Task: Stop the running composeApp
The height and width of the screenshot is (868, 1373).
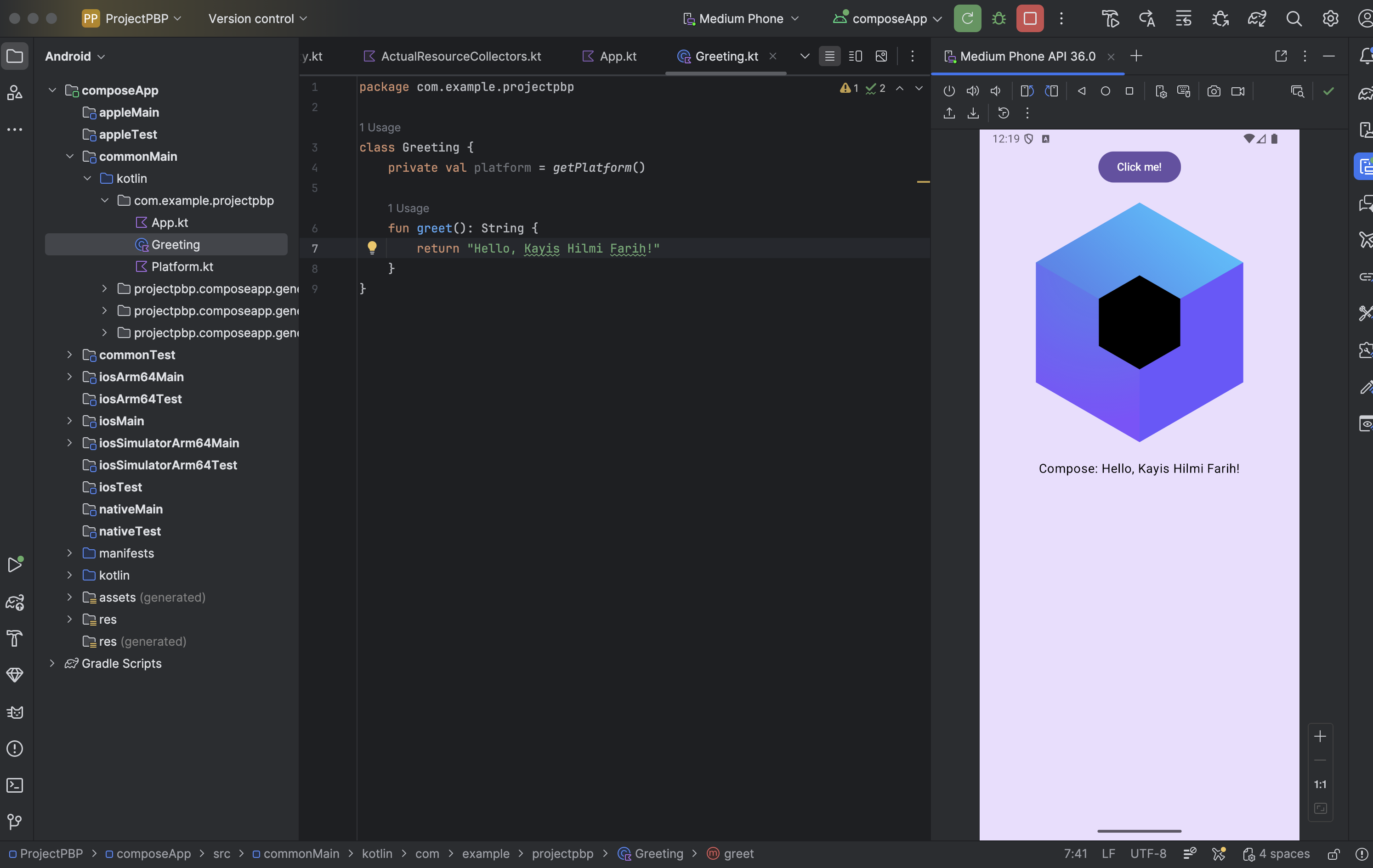Action: coord(1030,19)
